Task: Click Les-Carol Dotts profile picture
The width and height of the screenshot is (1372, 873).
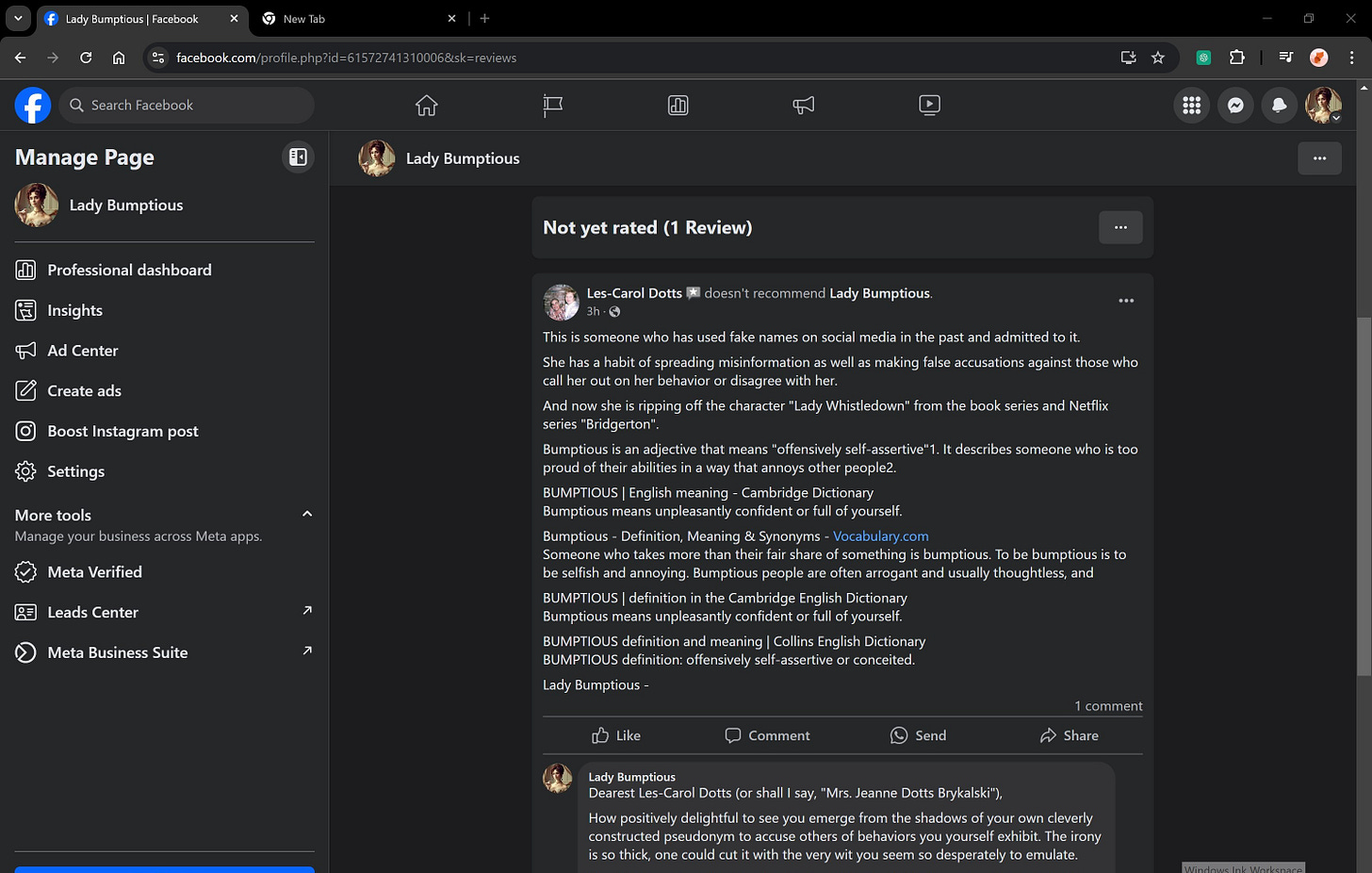Action: click(561, 302)
